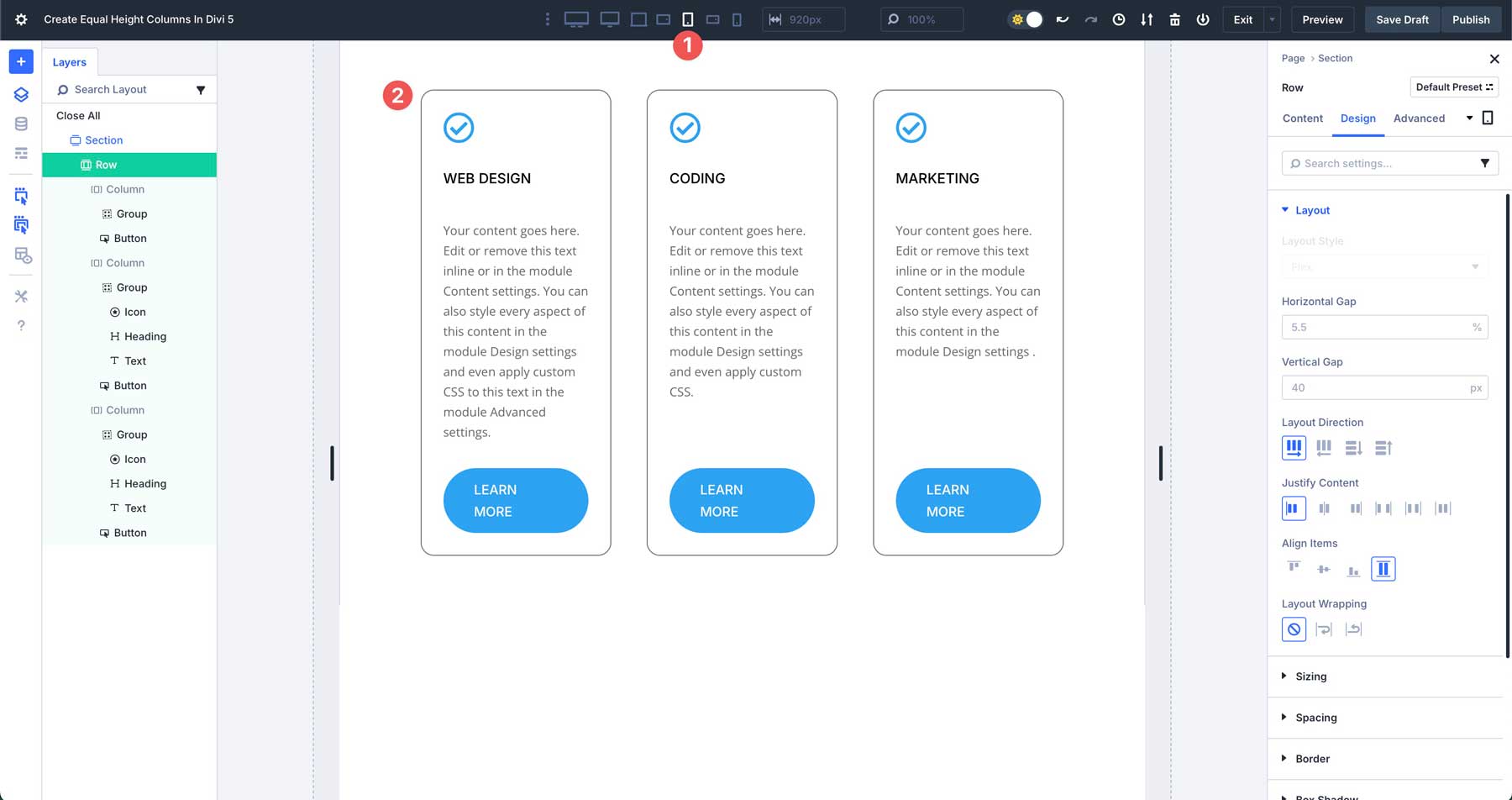The height and width of the screenshot is (800, 1512).
Task: Open the arrow dropdown next to Advanced tab
Action: pos(1469,118)
